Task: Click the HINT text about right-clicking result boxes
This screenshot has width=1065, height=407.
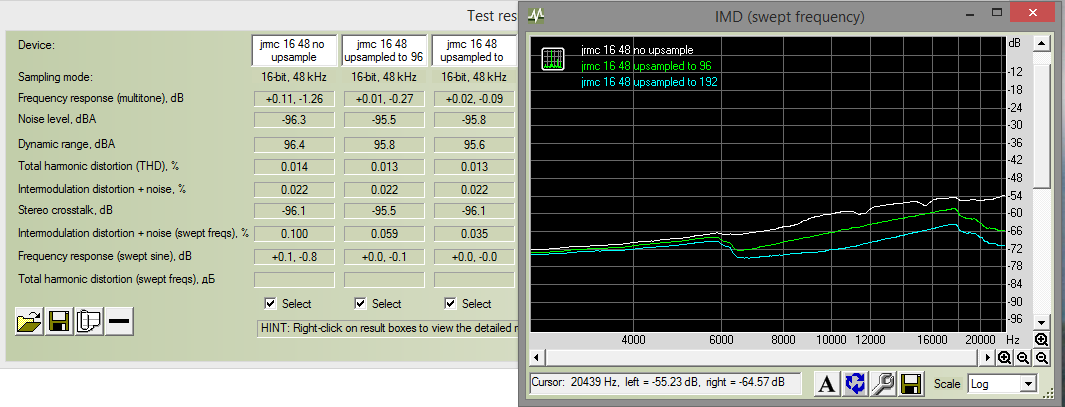Action: coord(387,328)
